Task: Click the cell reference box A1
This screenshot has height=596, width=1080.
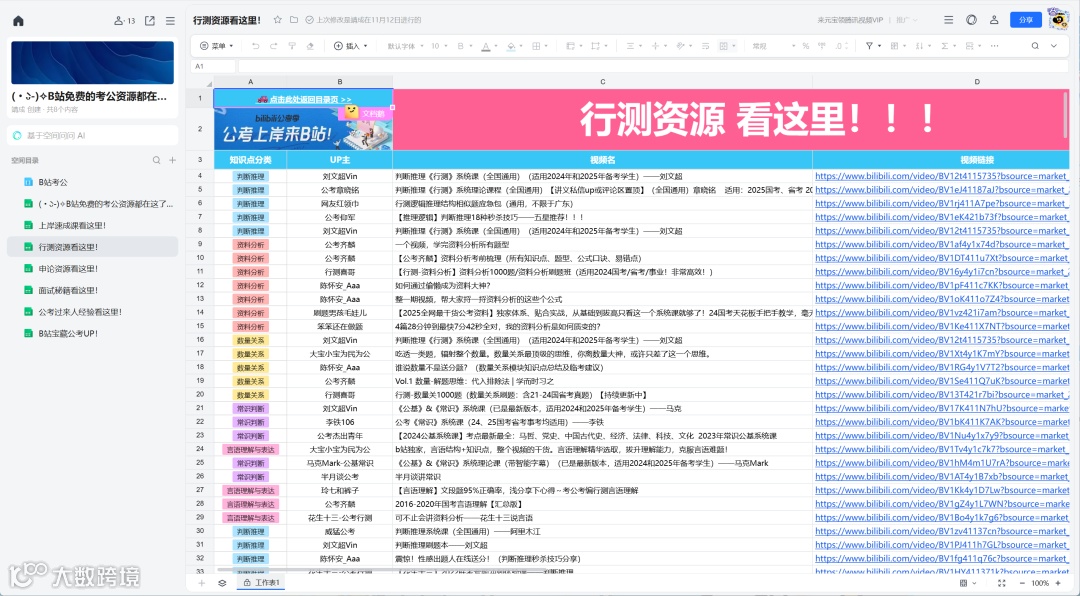Action: click(x=213, y=66)
